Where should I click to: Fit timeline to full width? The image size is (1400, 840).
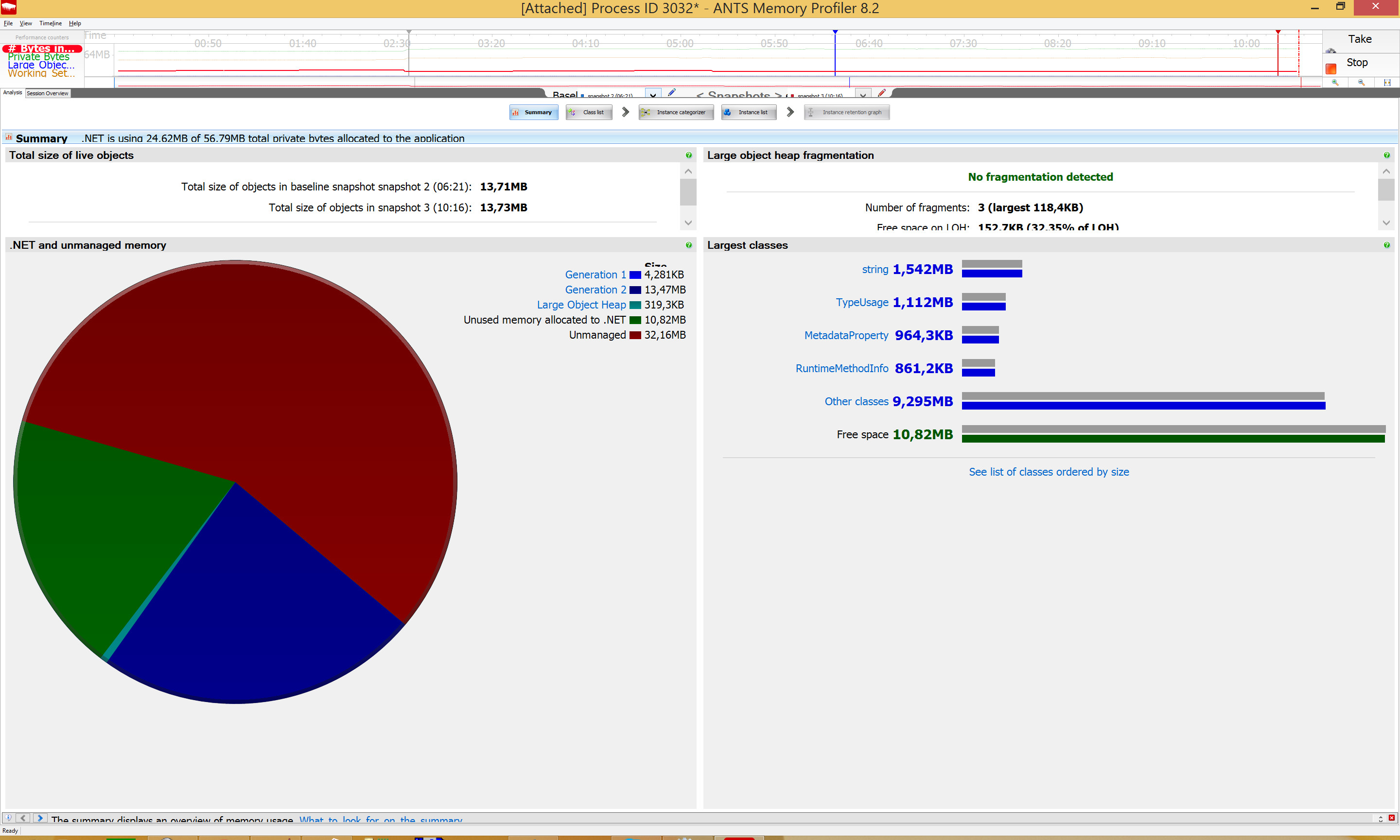click(1387, 83)
